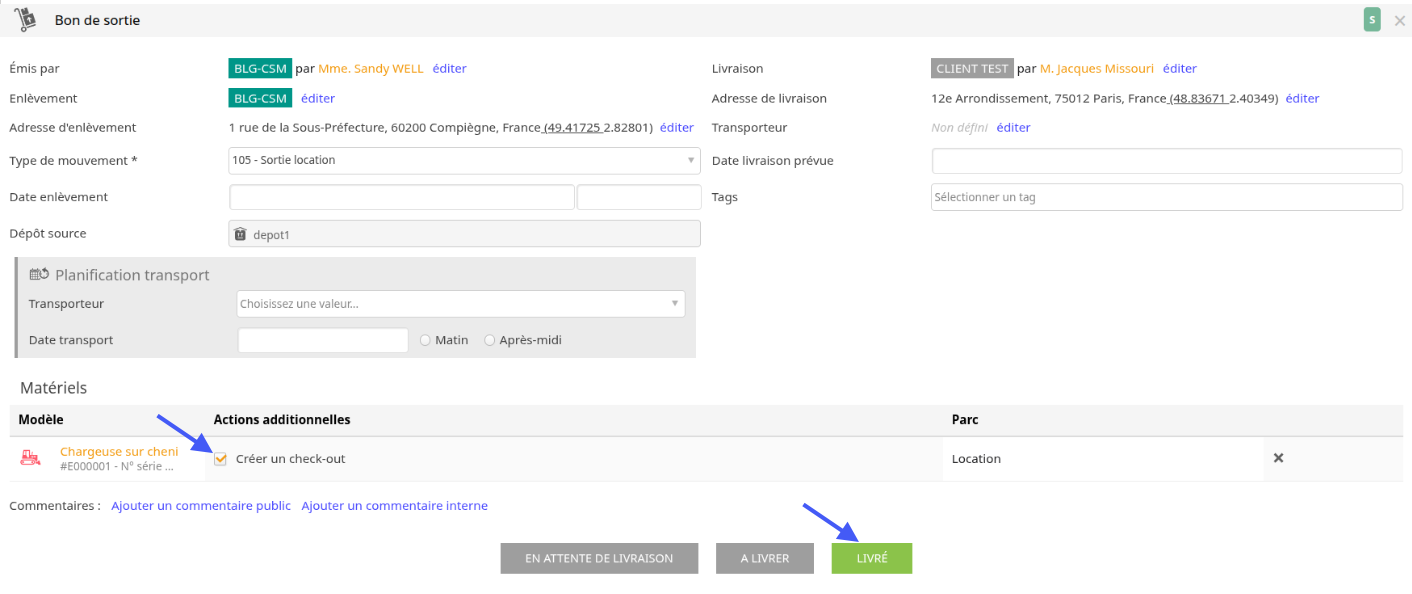The width and height of the screenshot is (1412, 594).
Task: Focus the Date enlèvement time field
Action: (x=639, y=197)
